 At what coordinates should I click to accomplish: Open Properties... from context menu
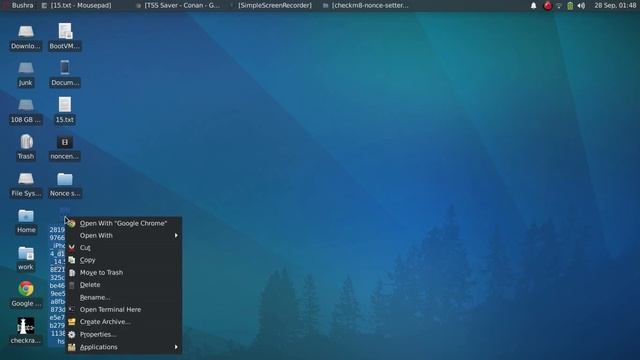pyautogui.click(x=124, y=334)
